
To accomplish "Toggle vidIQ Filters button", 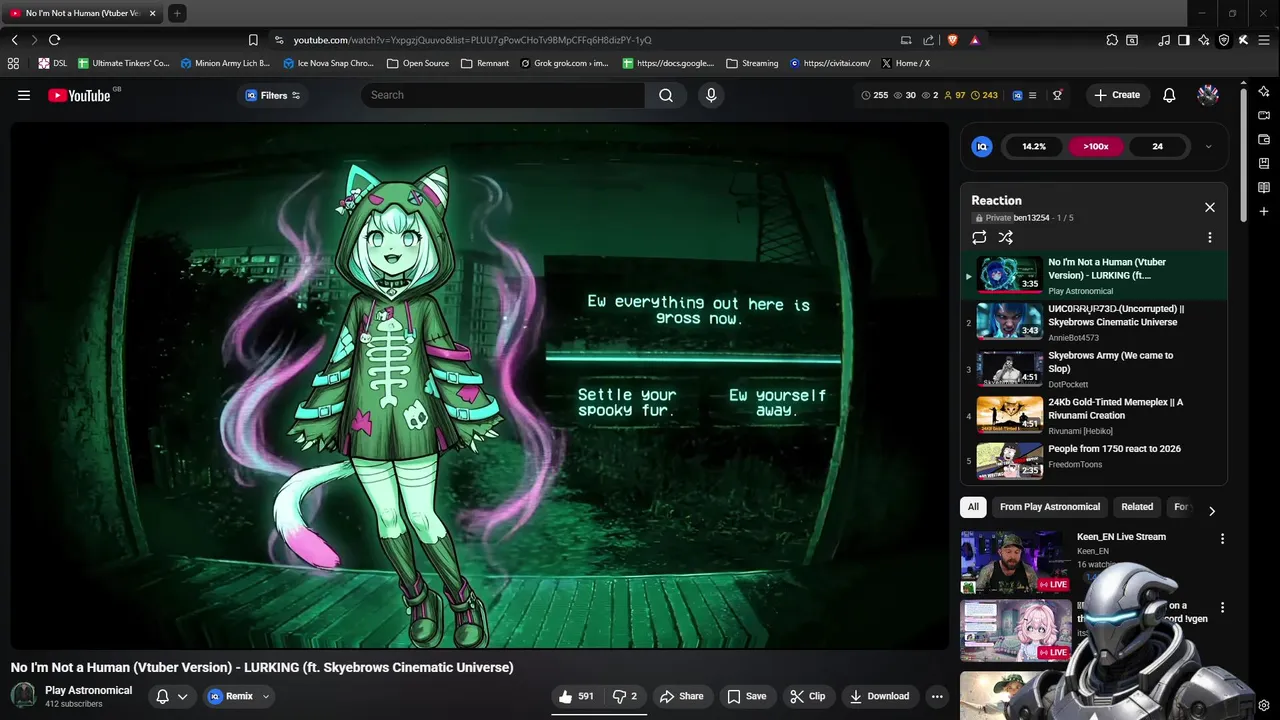I will point(273,95).
